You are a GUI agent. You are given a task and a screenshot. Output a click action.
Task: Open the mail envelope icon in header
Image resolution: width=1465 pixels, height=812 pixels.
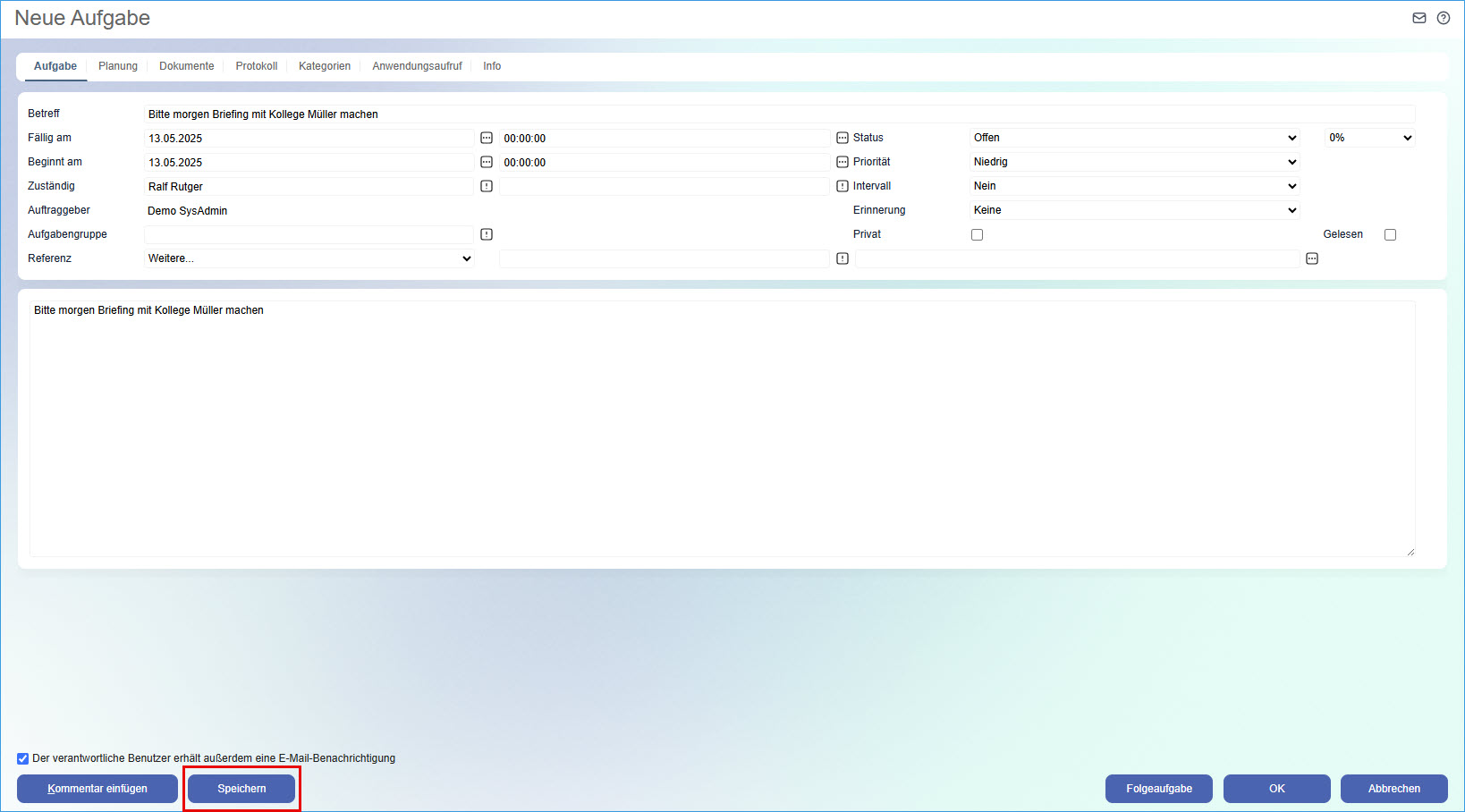click(x=1419, y=18)
